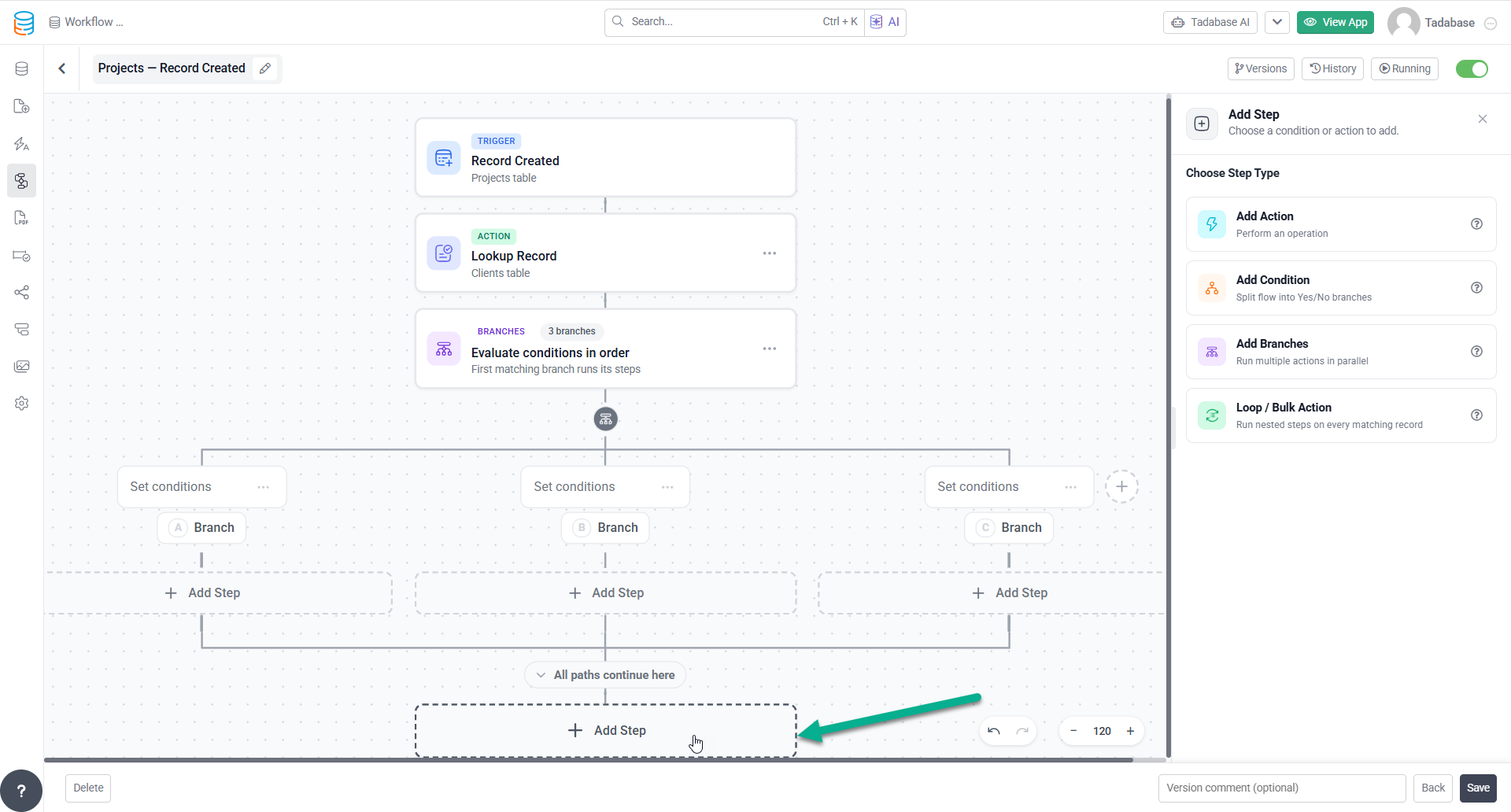Collapse the All paths continue here section

pos(605,675)
